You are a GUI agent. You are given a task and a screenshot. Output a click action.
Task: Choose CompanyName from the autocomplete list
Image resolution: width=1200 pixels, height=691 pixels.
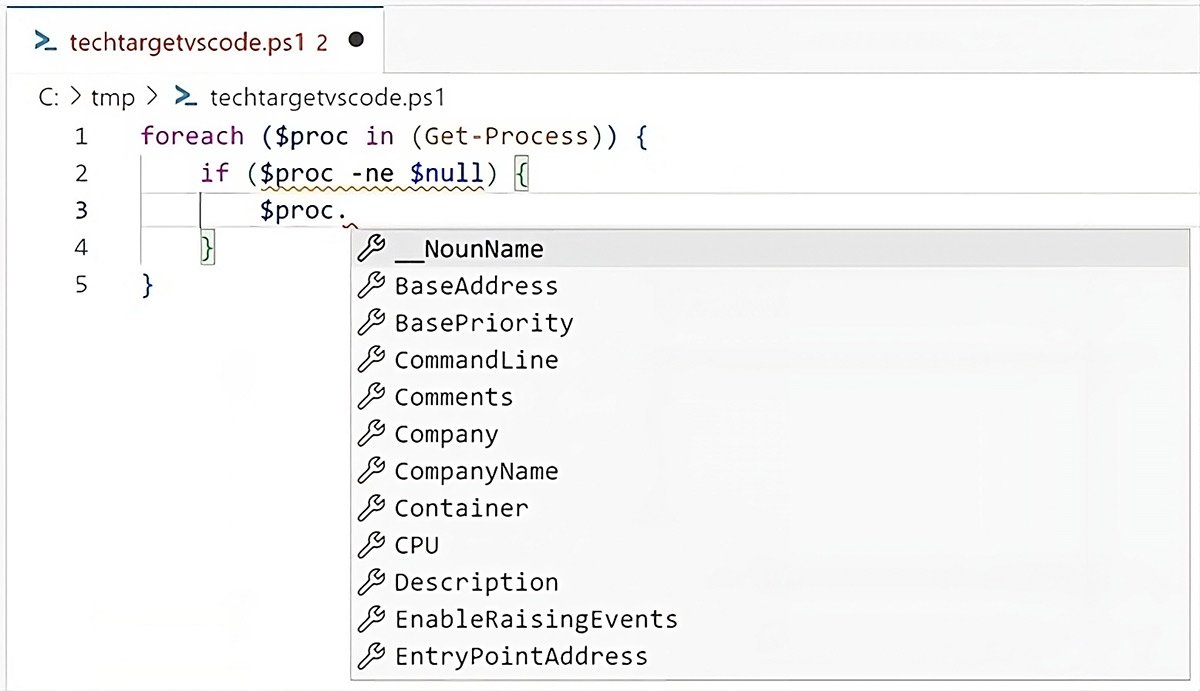(476, 471)
